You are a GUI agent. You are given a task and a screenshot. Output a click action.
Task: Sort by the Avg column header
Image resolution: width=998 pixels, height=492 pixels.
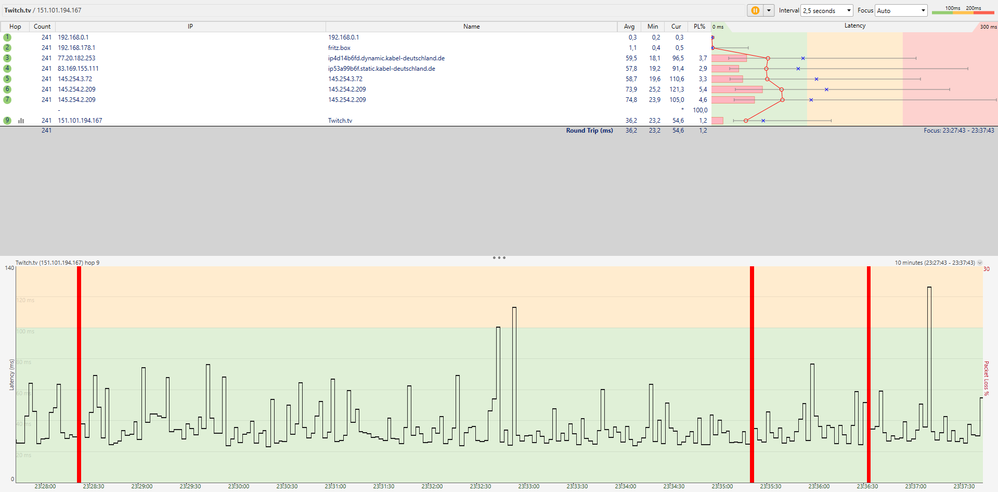[x=629, y=27]
